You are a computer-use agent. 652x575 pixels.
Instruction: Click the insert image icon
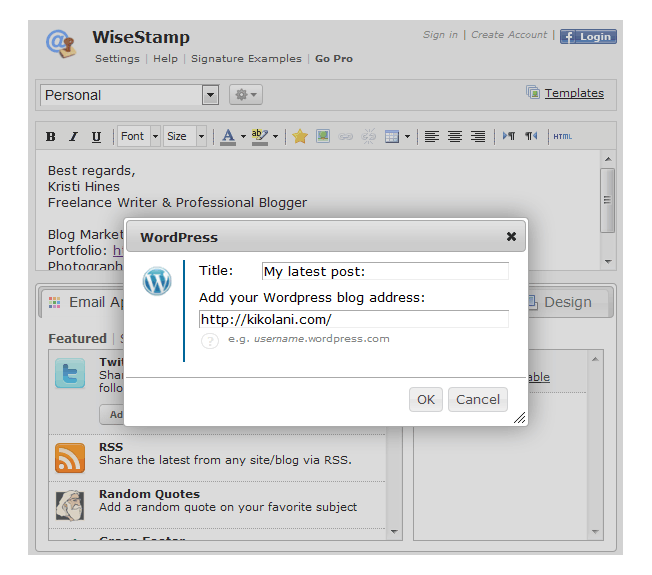(x=323, y=136)
